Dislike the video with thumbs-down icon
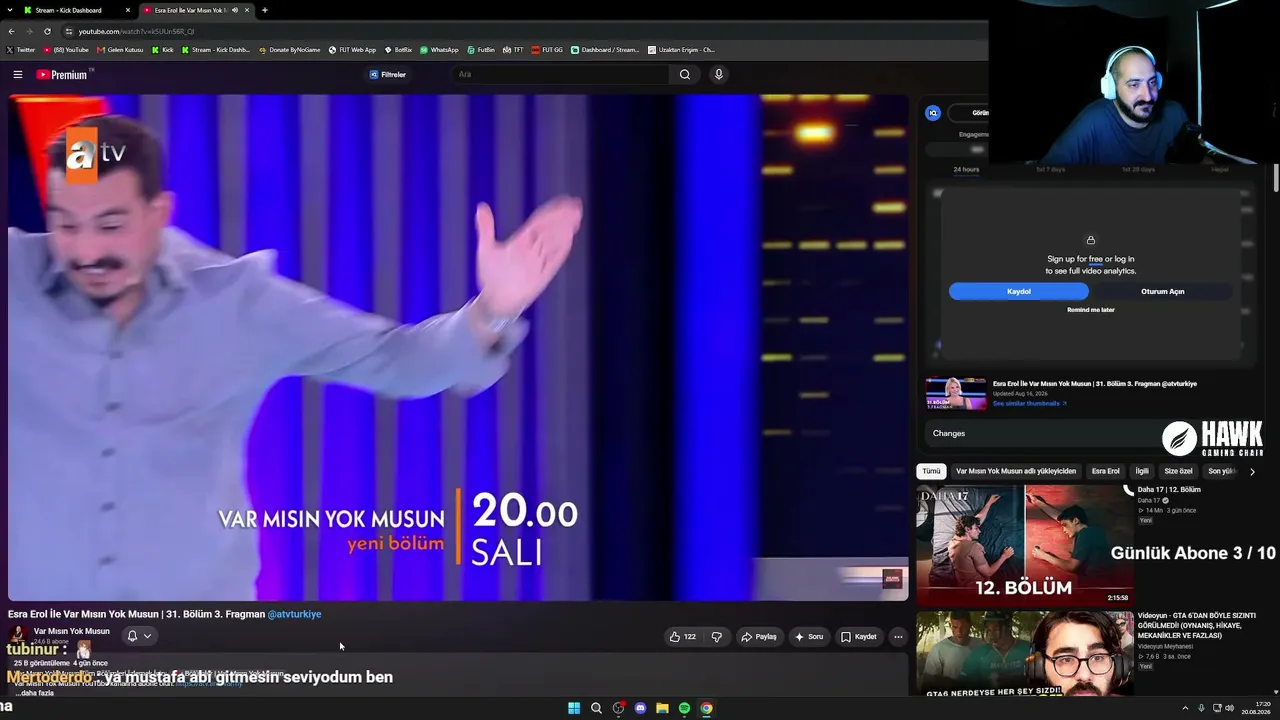This screenshot has height=720, width=1280. point(717,636)
